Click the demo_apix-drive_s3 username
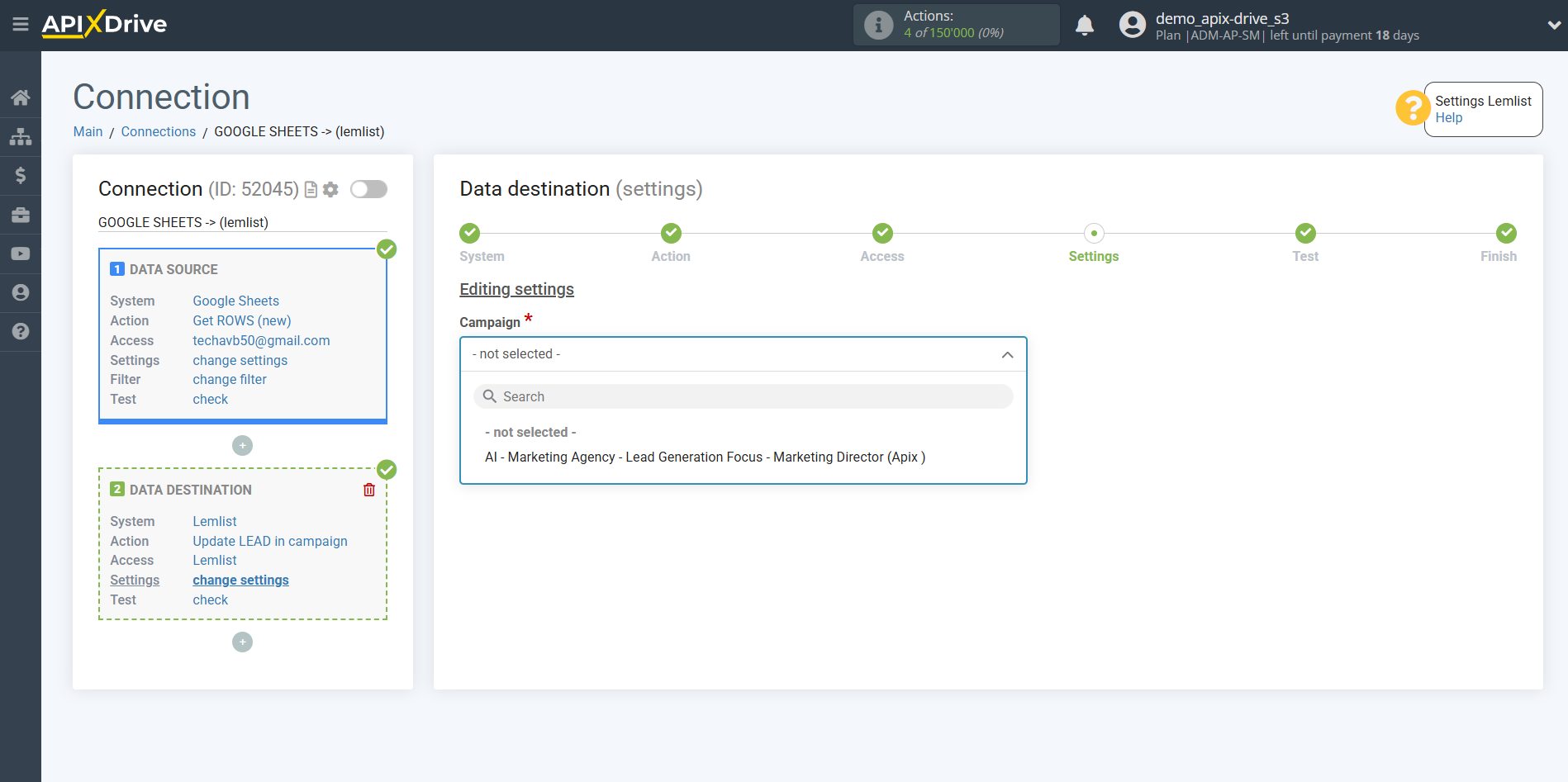This screenshot has height=782, width=1568. [1222, 18]
